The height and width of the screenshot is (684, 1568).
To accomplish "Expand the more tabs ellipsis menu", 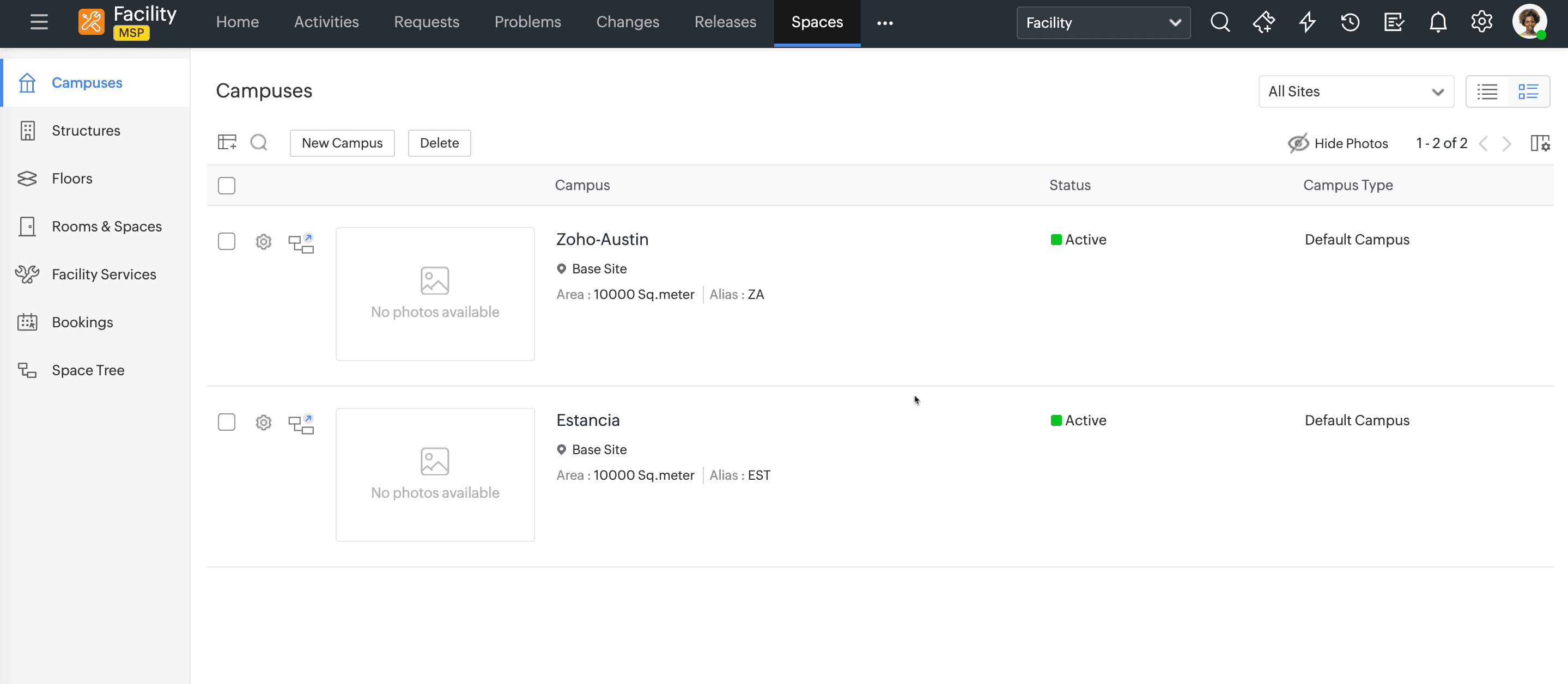I will (x=884, y=22).
